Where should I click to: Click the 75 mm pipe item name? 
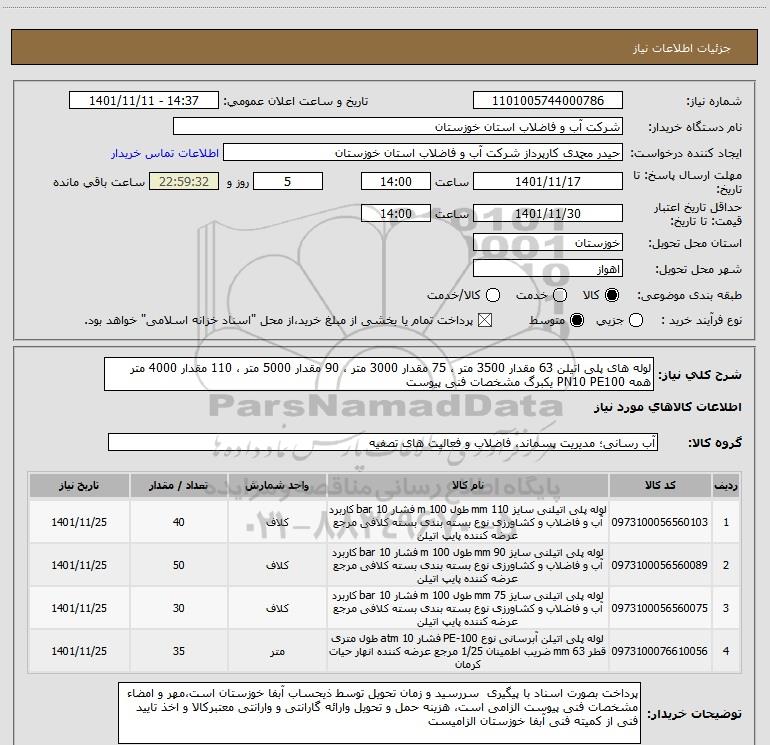click(x=468, y=608)
